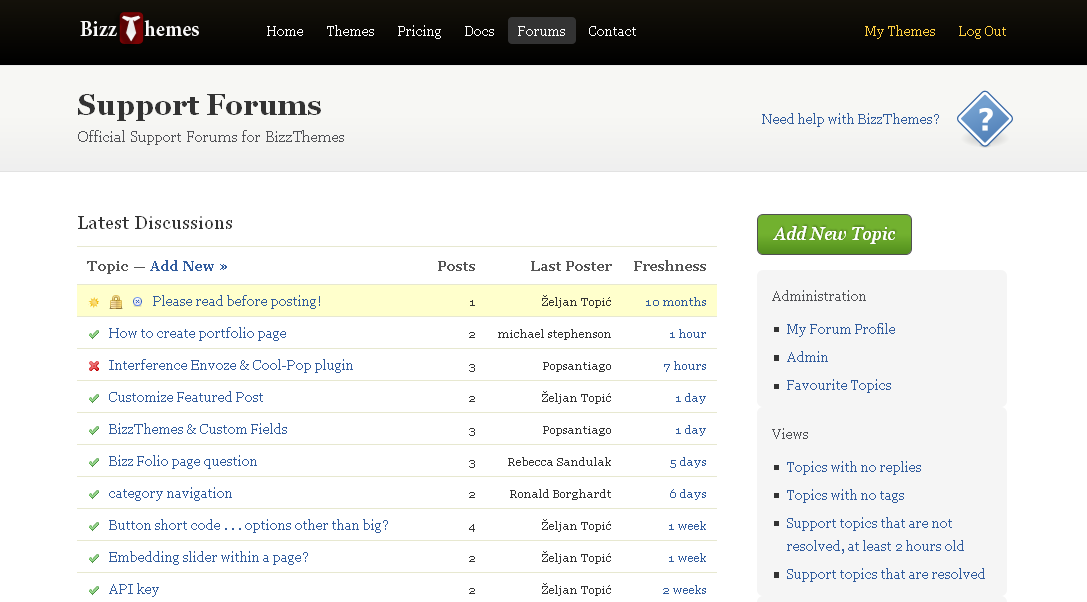Open the 'API key' topic
The height and width of the screenshot is (602, 1087).
[133, 589]
